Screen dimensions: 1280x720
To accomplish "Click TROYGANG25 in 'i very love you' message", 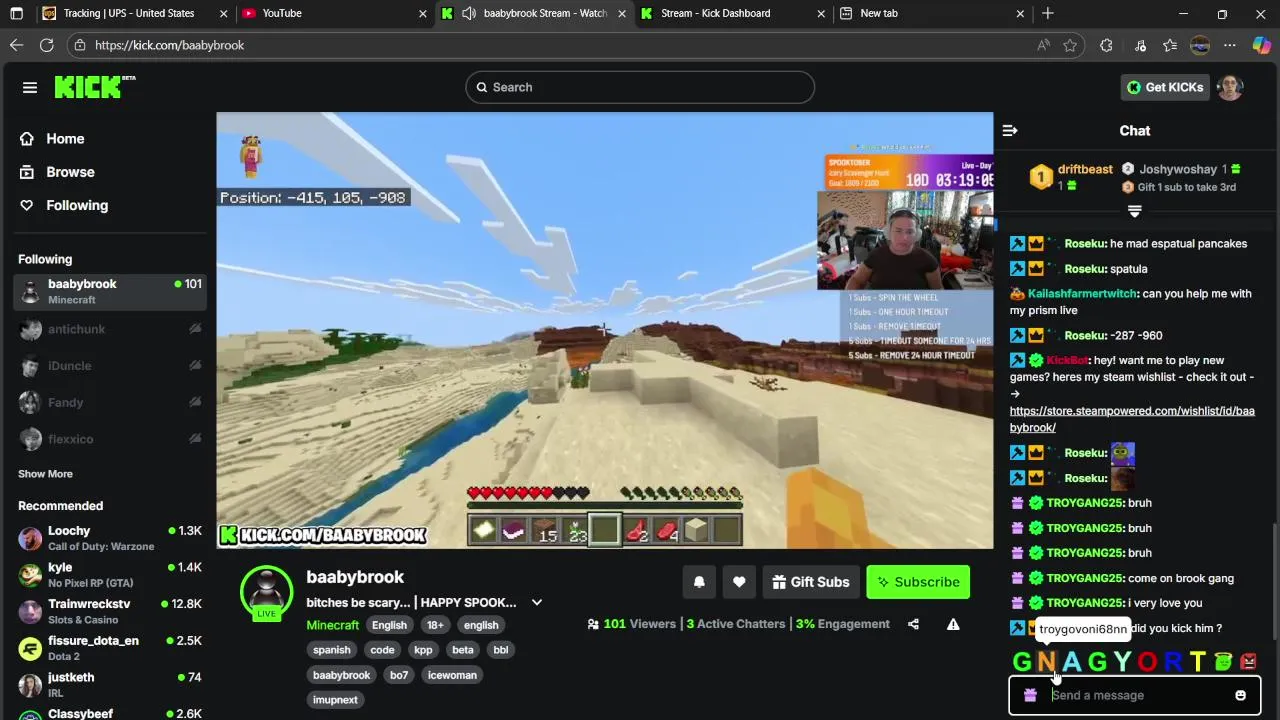I will 1084,603.
